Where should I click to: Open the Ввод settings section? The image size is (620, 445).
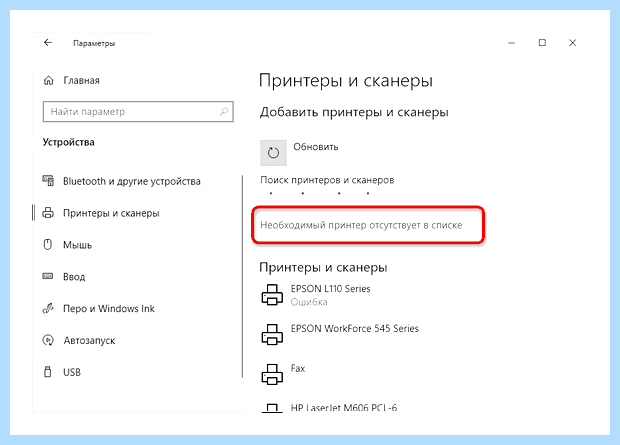point(74,277)
